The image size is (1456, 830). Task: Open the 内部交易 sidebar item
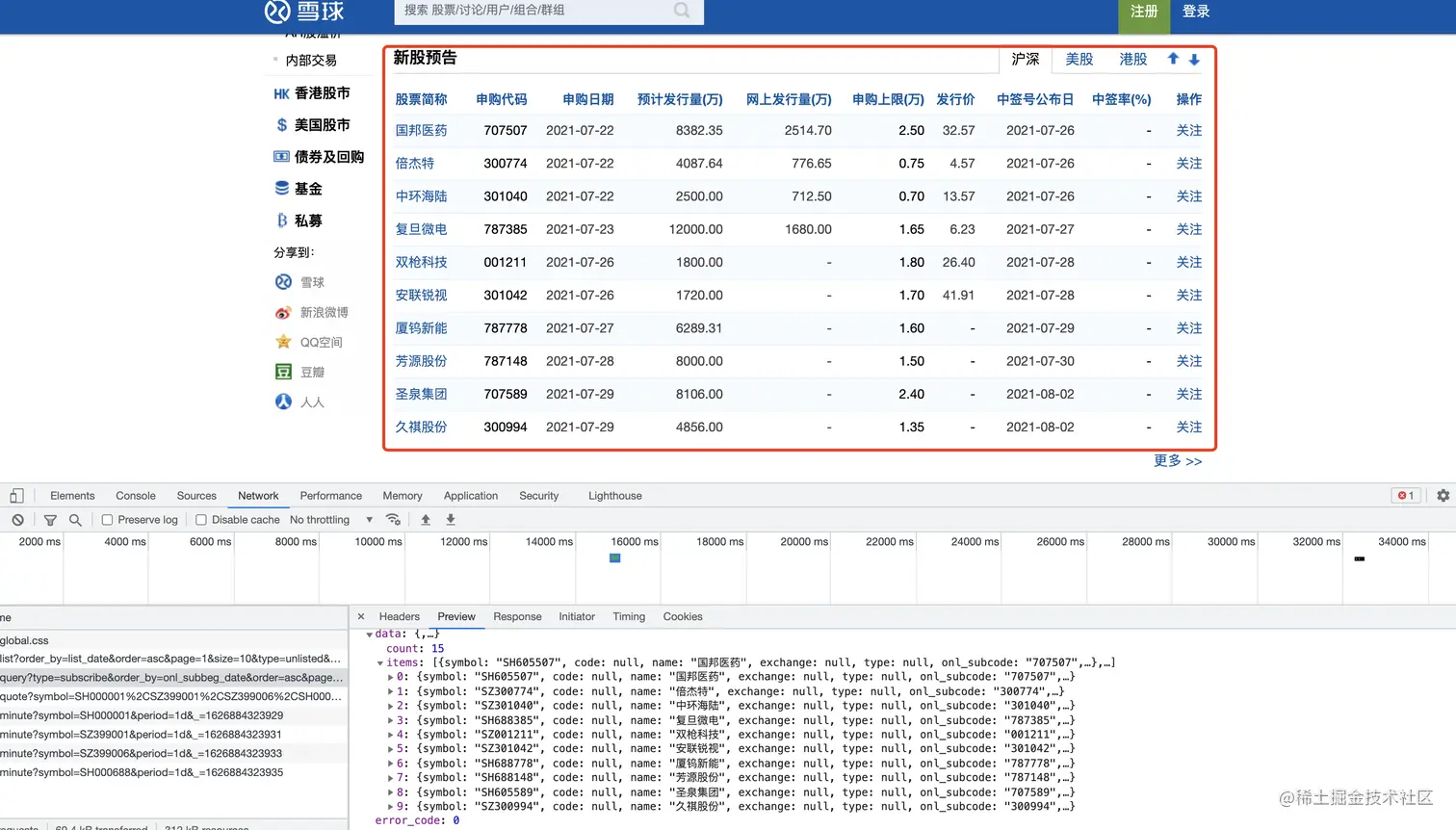[x=311, y=61]
